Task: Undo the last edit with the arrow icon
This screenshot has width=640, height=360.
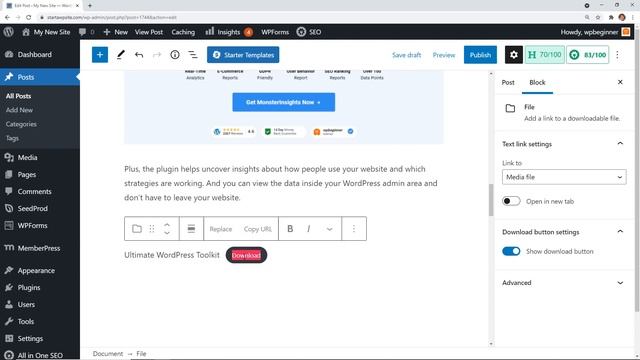Action: point(139,55)
